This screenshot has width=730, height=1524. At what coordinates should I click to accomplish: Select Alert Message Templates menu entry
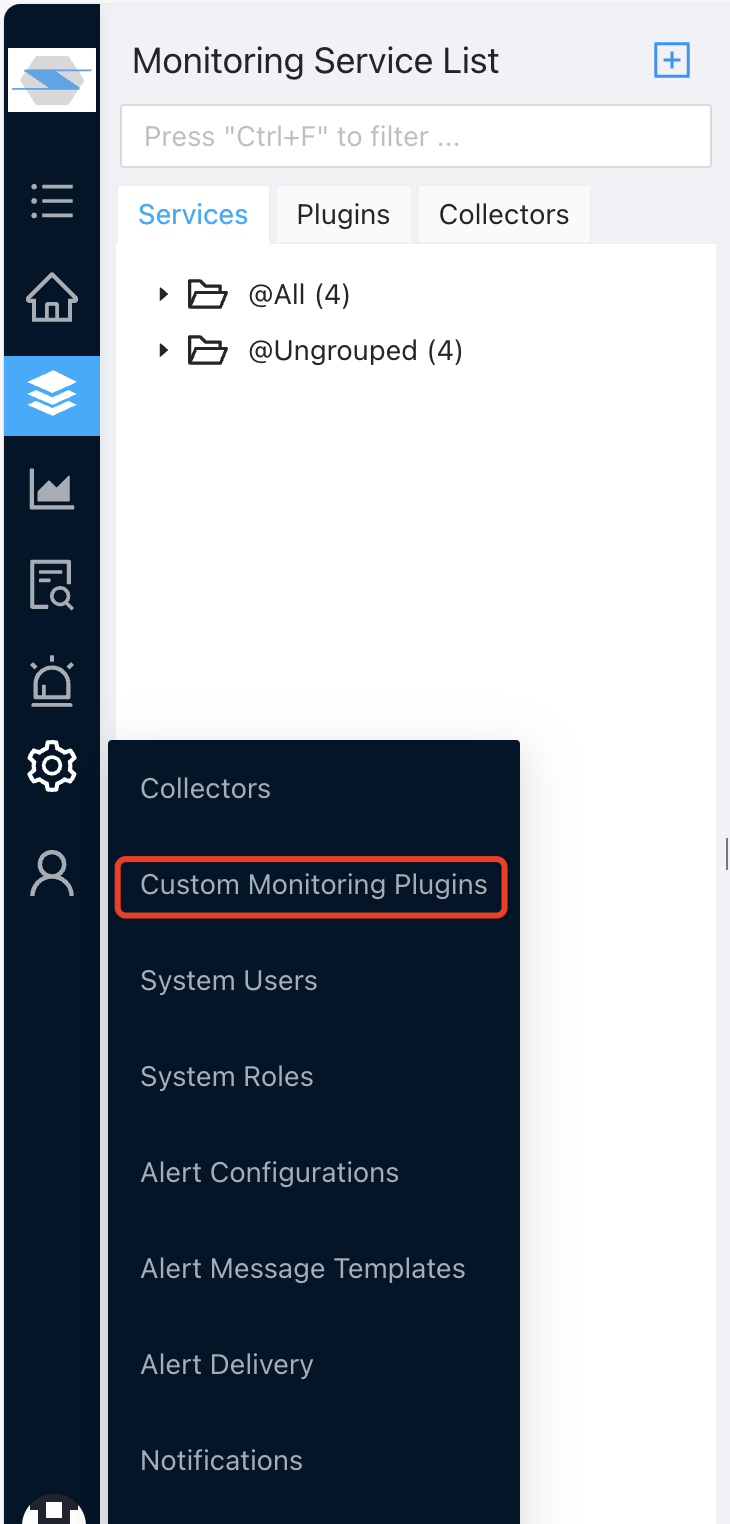click(303, 1269)
